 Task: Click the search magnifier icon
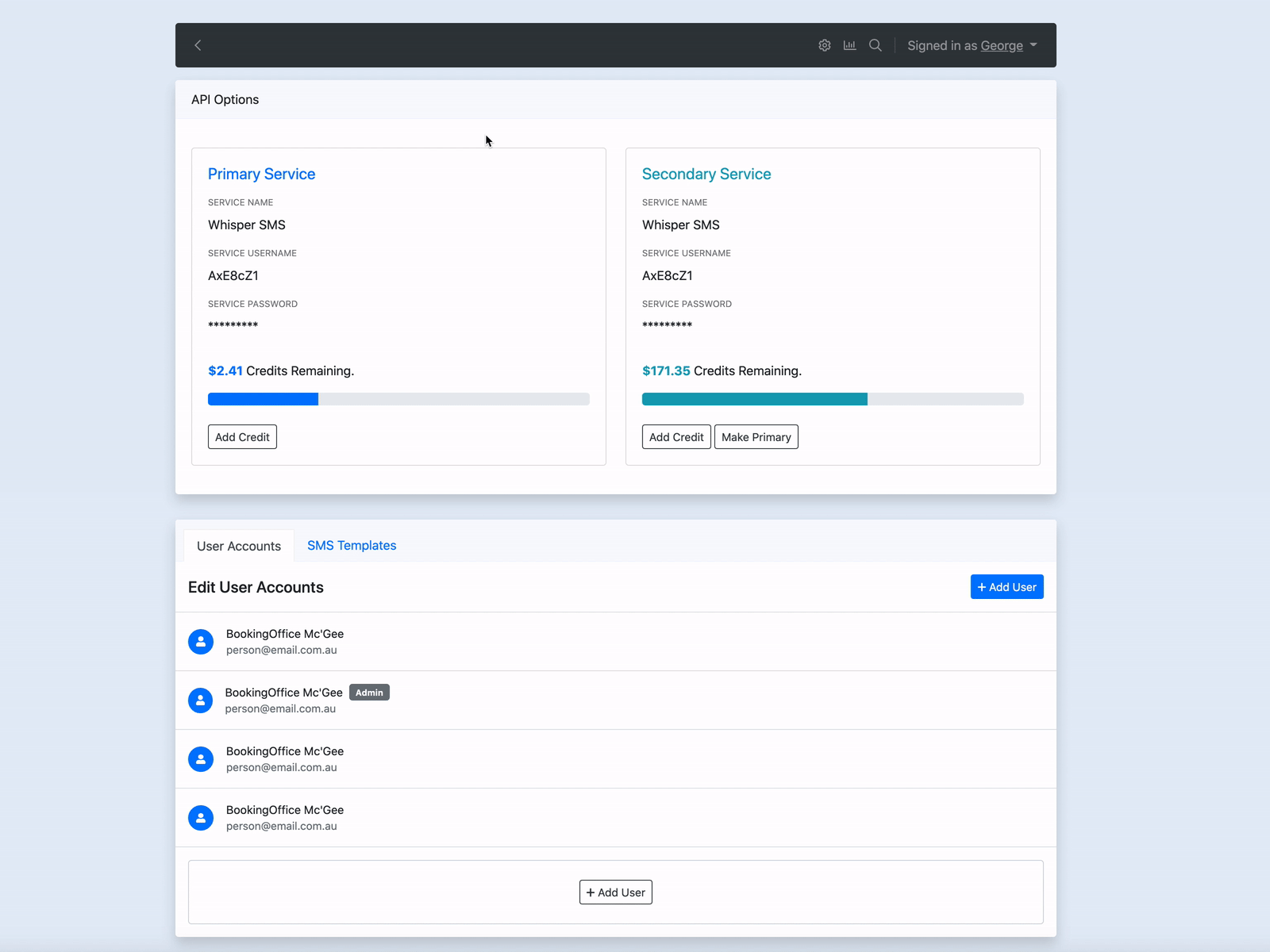click(x=874, y=45)
